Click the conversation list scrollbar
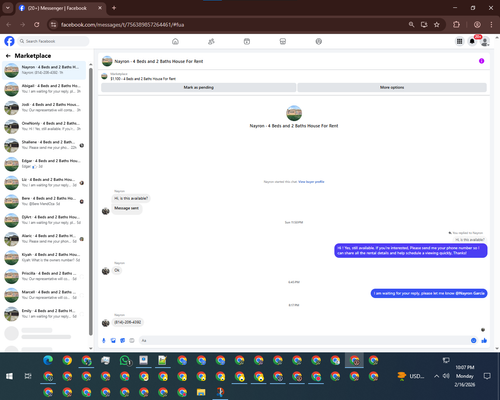This screenshot has height=400, width=500. [x=91, y=201]
